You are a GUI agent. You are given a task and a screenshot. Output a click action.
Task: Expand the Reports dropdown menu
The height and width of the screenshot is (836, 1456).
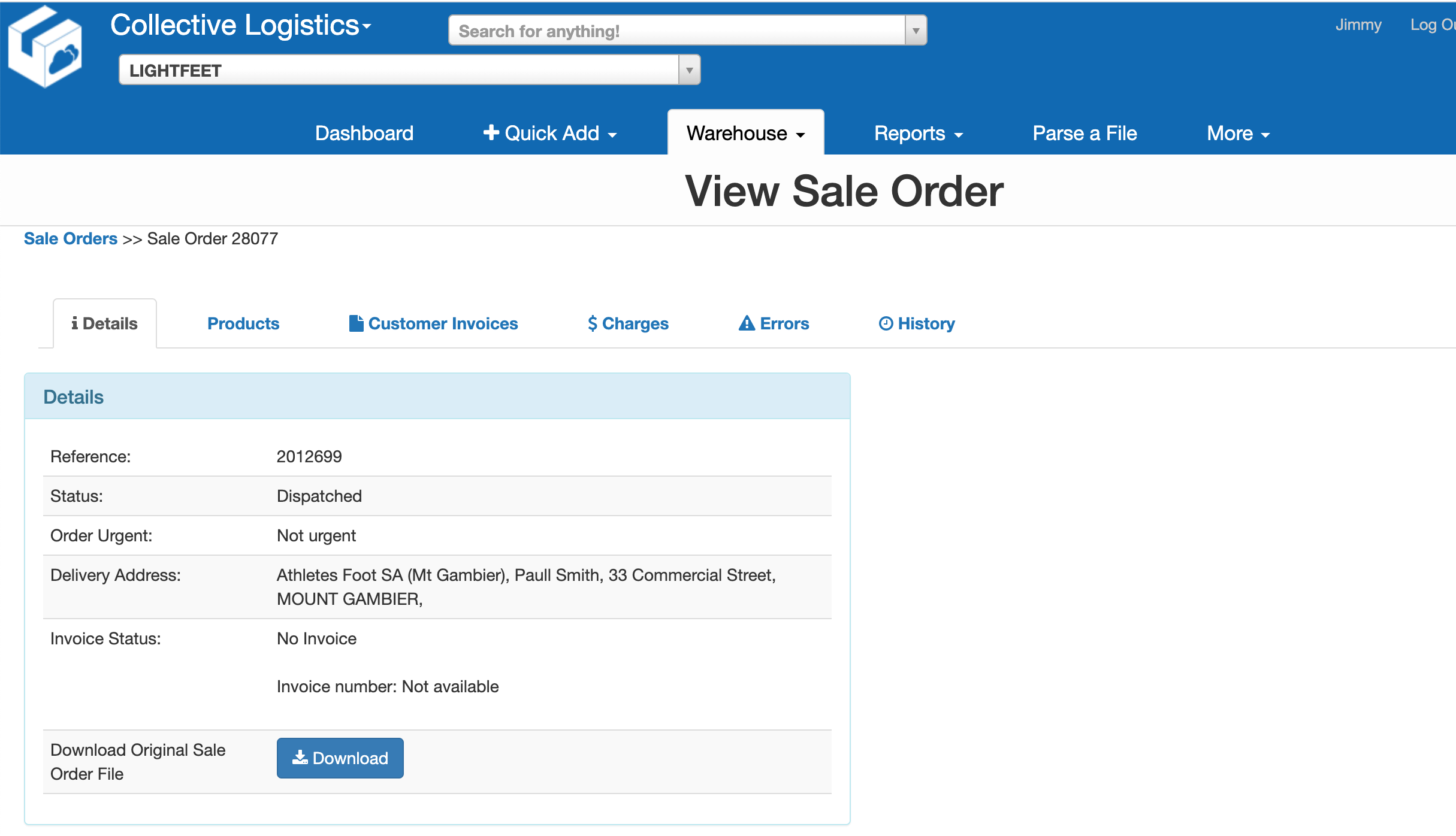pos(918,133)
